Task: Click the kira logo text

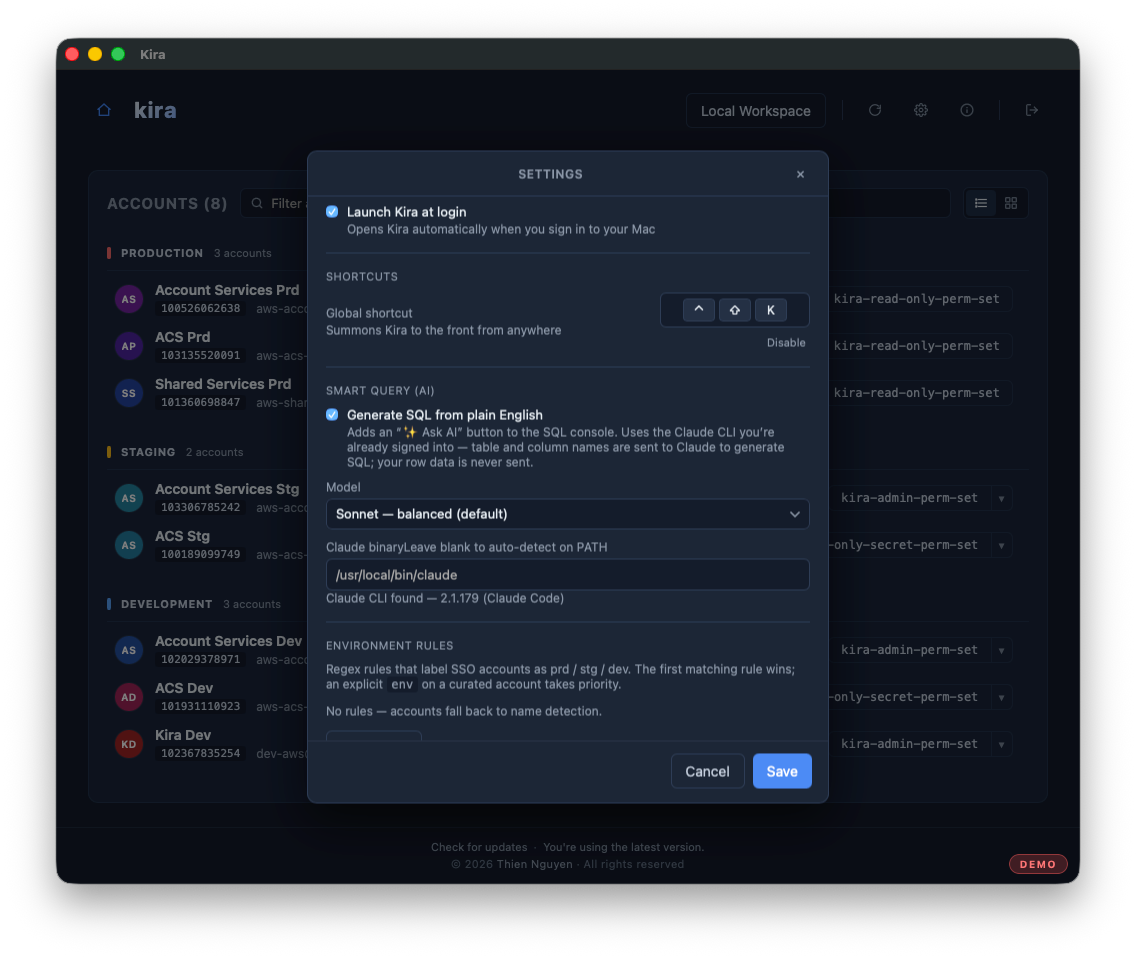Action: click(155, 110)
